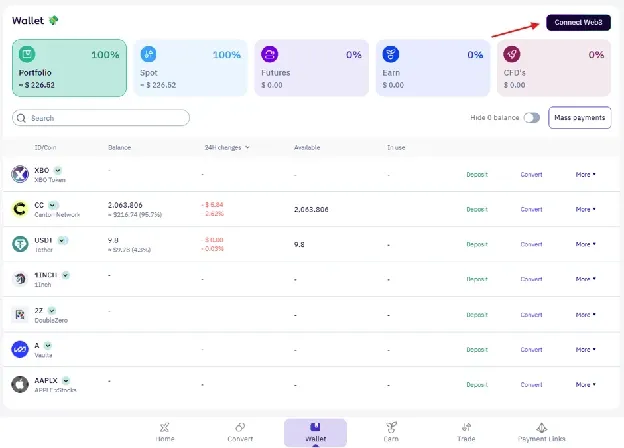Open the More menu for USDT
Image resolution: width=624 pixels, height=448 pixels.
[585, 244]
